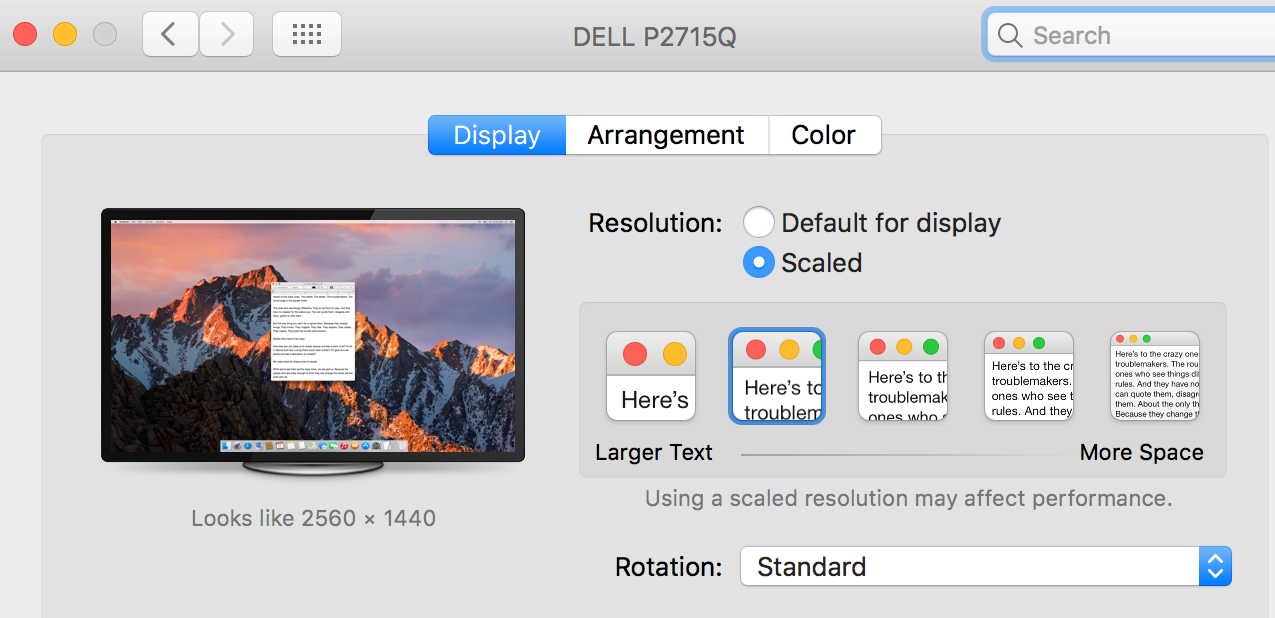Select the Default for display radio button

point(759,222)
